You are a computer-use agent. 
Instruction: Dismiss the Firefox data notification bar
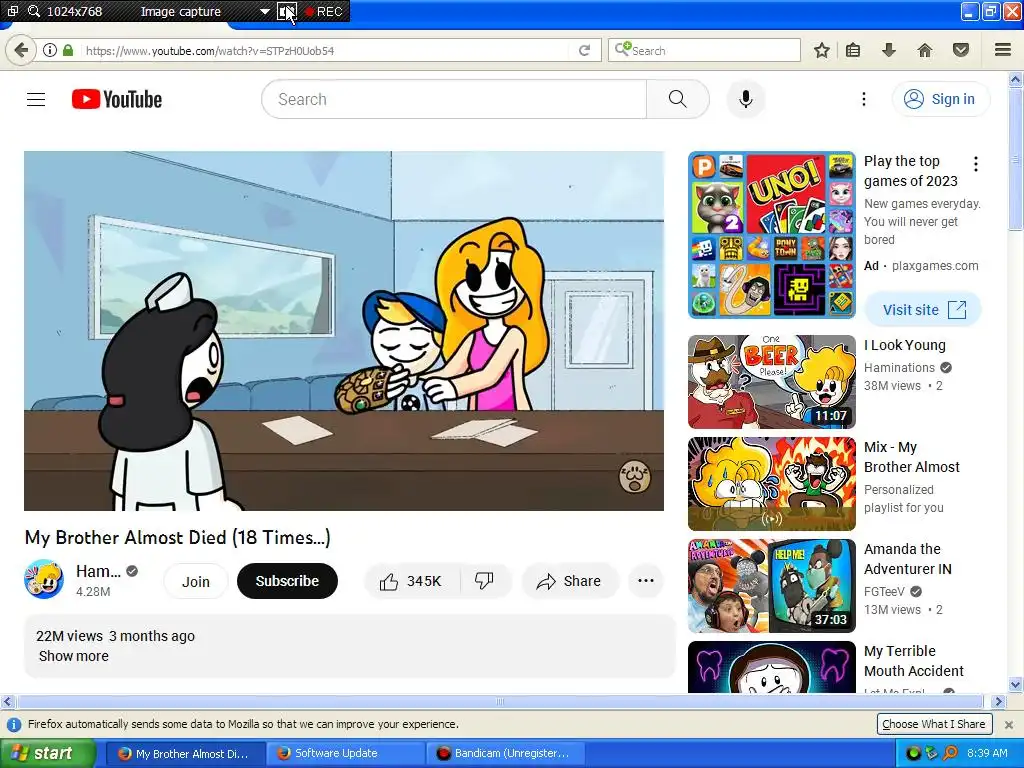click(x=1009, y=724)
